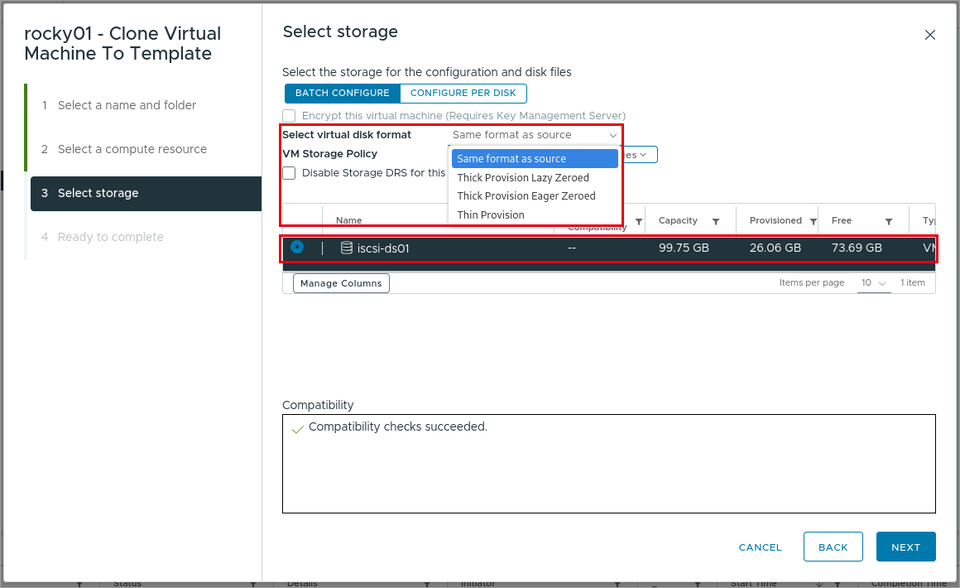Close the Clone Virtual Machine dialog
This screenshot has width=960, height=588.
(x=929, y=35)
